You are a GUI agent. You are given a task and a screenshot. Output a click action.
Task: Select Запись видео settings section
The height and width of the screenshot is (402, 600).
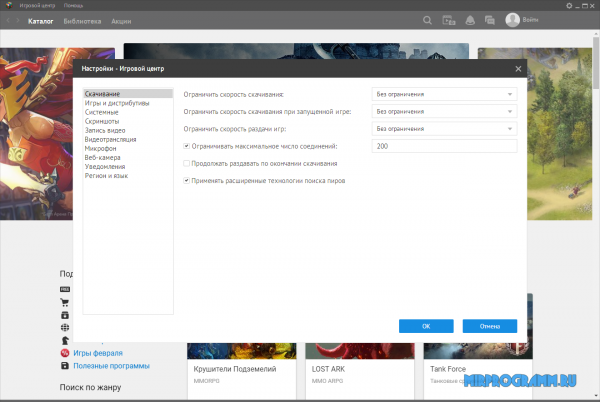click(x=128, y=130)
